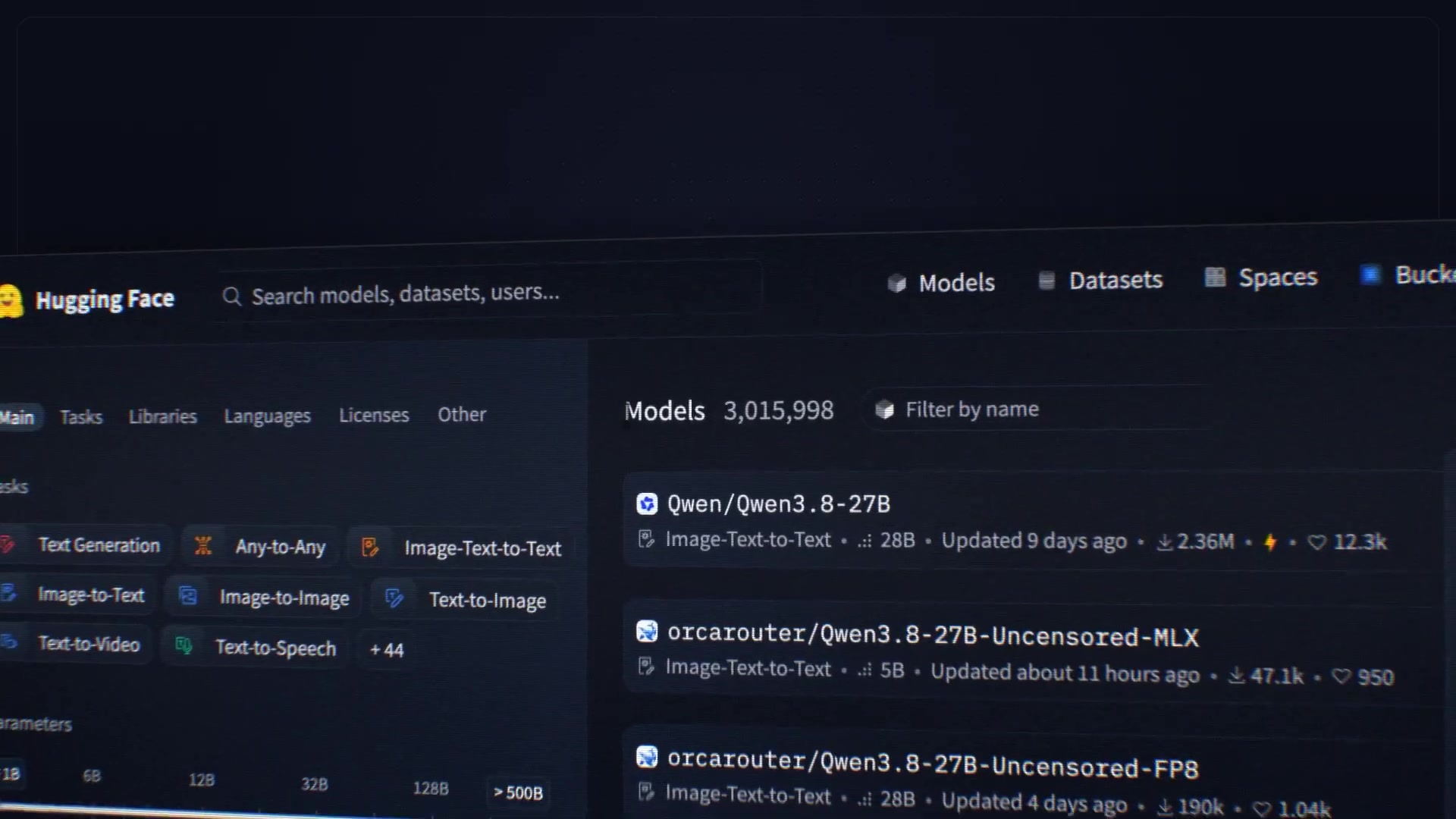Image resolution: width=1456 pixels, height=819 pixels.
Task: Click the cube icon in Filter by name
Action: pos(884,410)
